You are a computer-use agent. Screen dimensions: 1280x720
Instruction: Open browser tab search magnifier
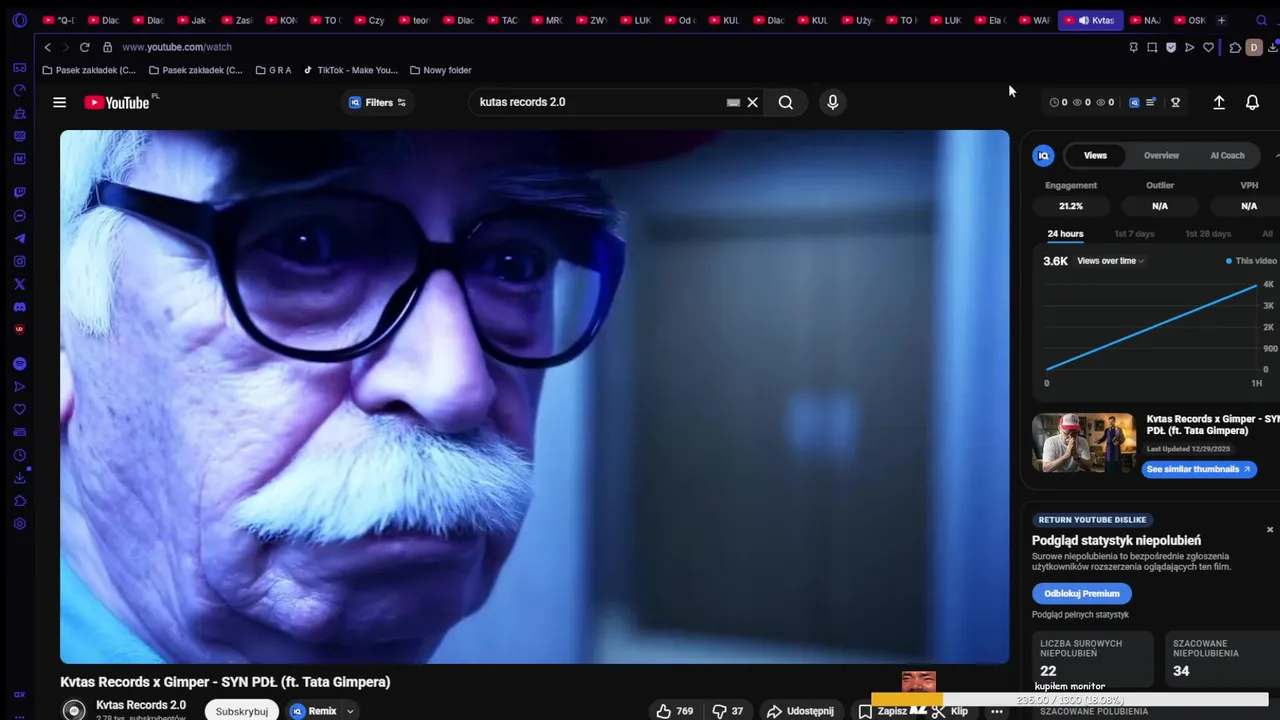tap(1261, 20)
